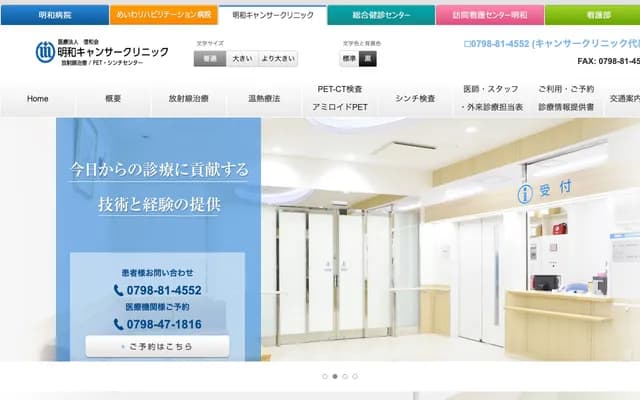Open the 交通案内 menu item

[624, 99]
